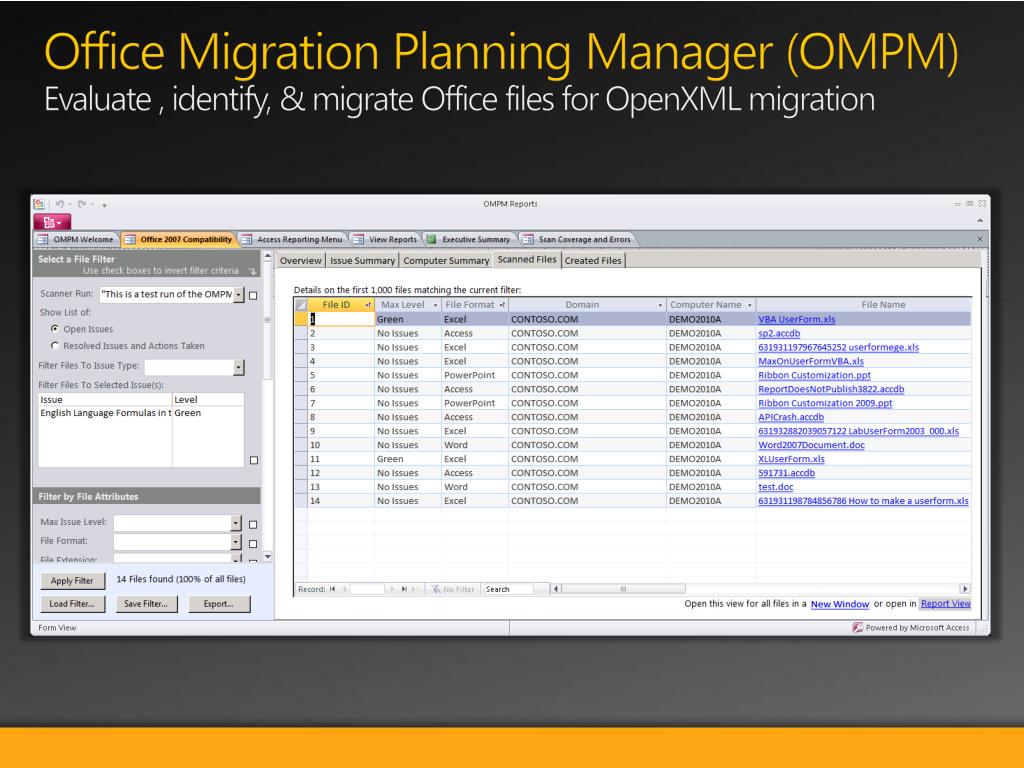Screen dimensions: 1024x768
Task: Open the File Format filter dropdown
Action: click(236, 542)
